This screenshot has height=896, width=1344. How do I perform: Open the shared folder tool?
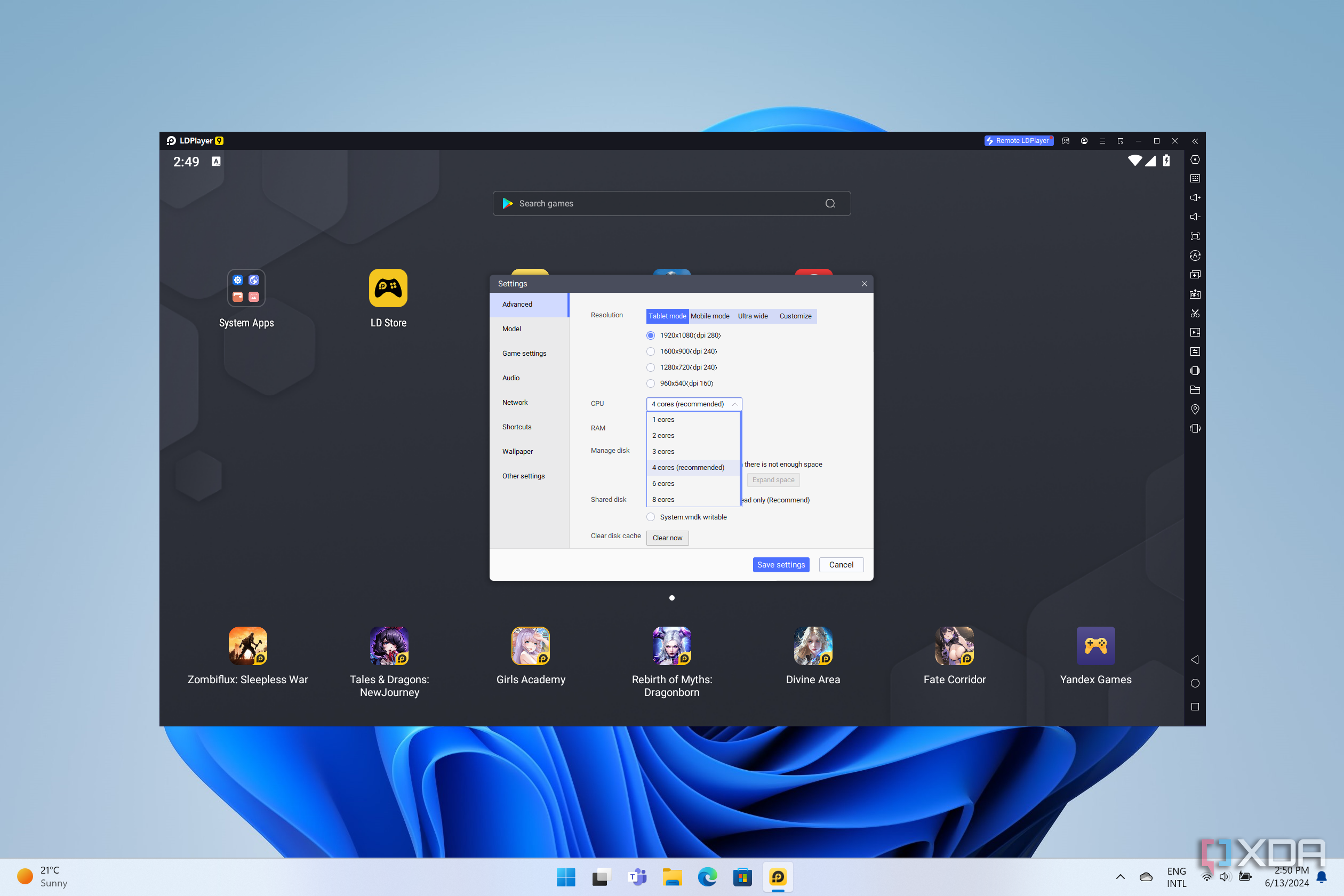pyautogui.click(x=1195, y=390)
